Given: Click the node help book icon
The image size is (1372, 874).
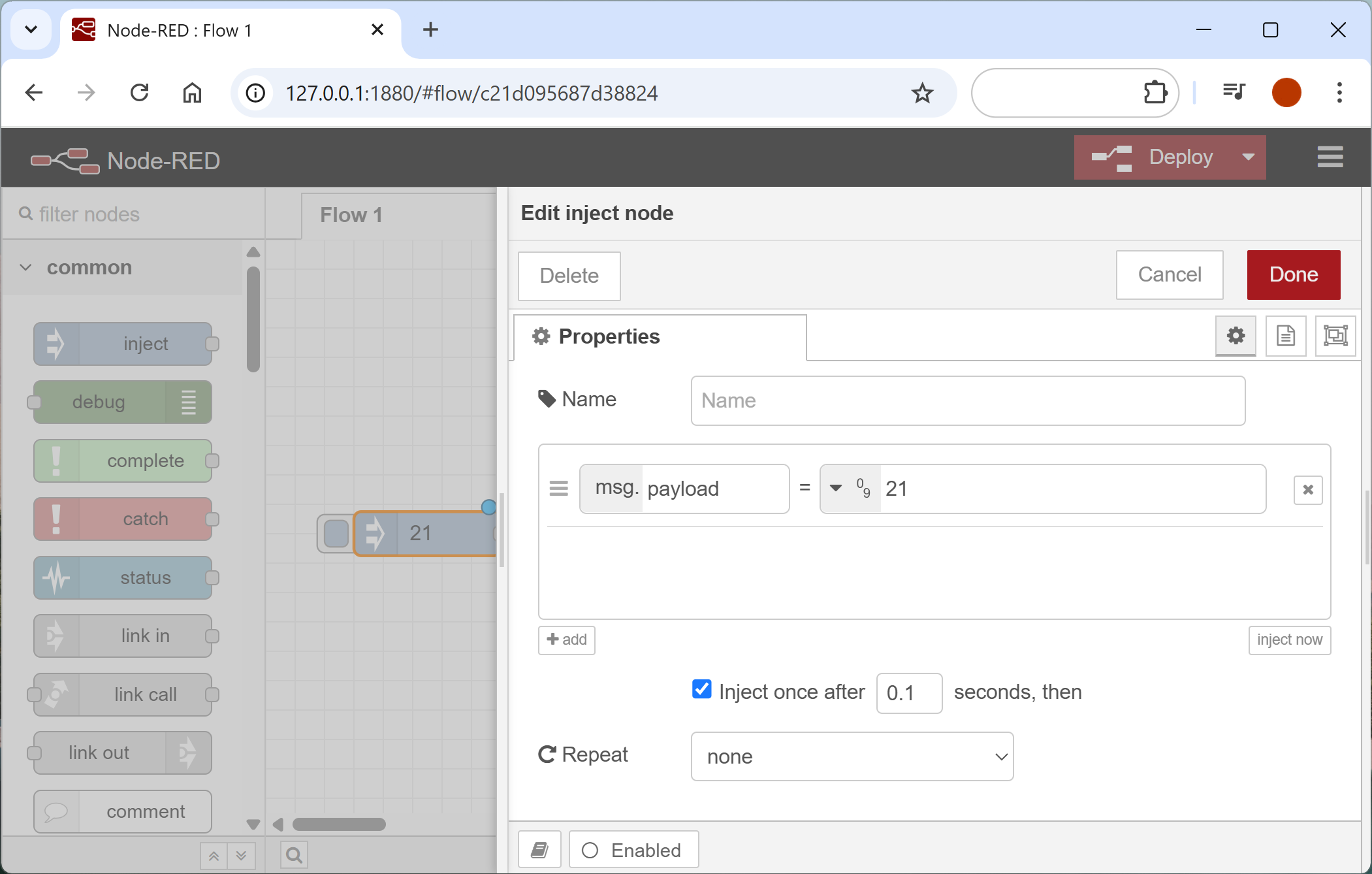Looking at the screenshot, I should click(539, 850).
